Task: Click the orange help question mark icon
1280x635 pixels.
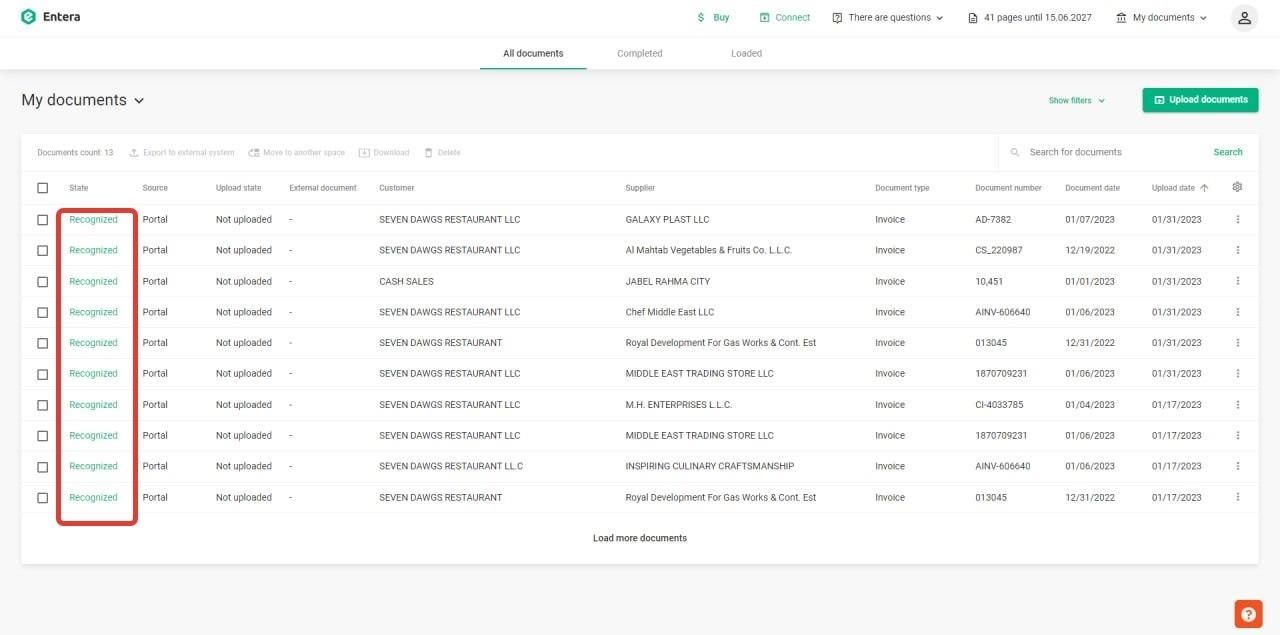Action: point(1248,614)
